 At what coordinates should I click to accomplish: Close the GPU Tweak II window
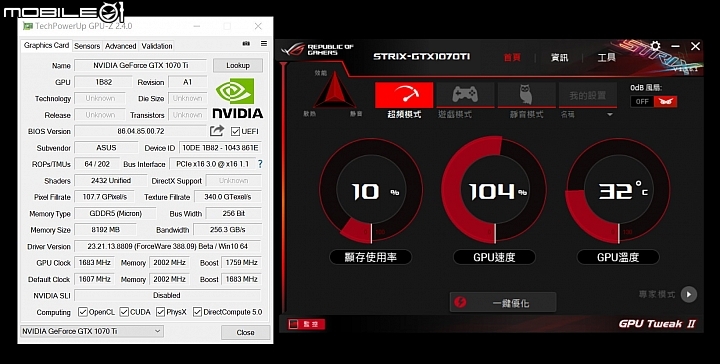pos(695,46)
